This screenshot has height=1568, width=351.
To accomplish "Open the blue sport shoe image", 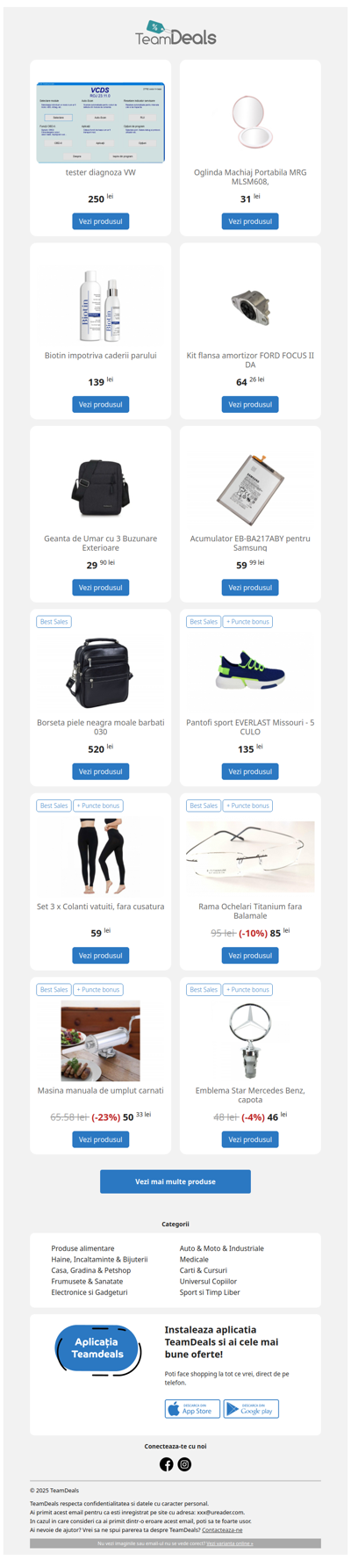I will click(x=250, y=669).
